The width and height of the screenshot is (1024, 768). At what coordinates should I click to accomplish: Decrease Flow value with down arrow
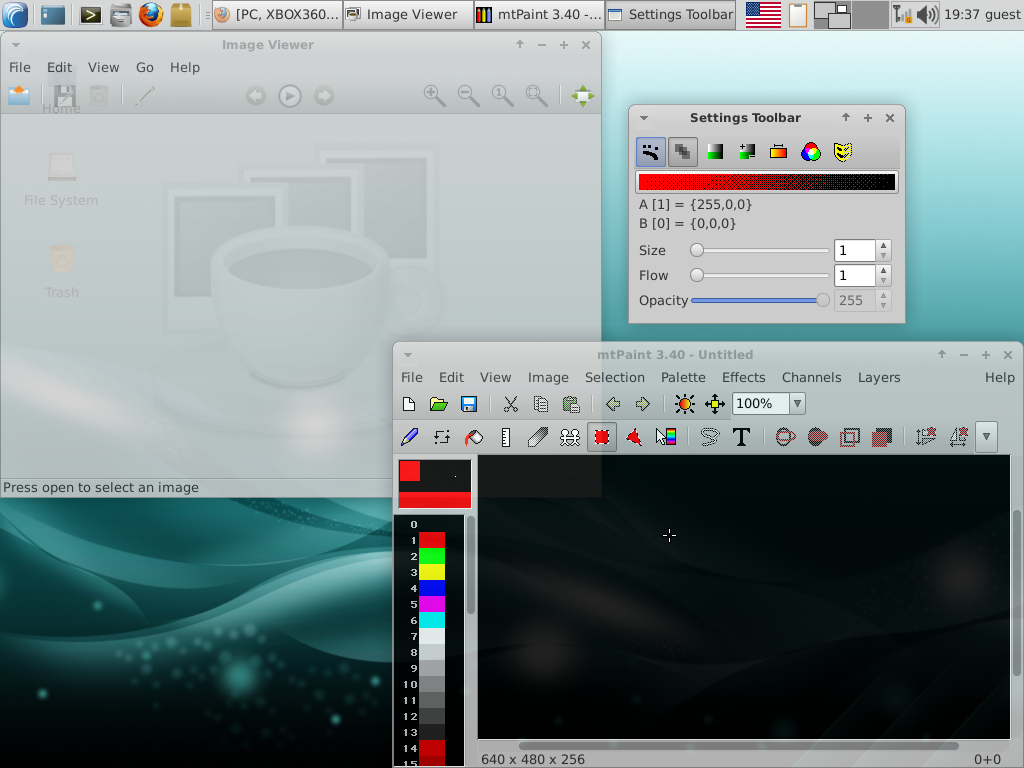tap(884, 281)
